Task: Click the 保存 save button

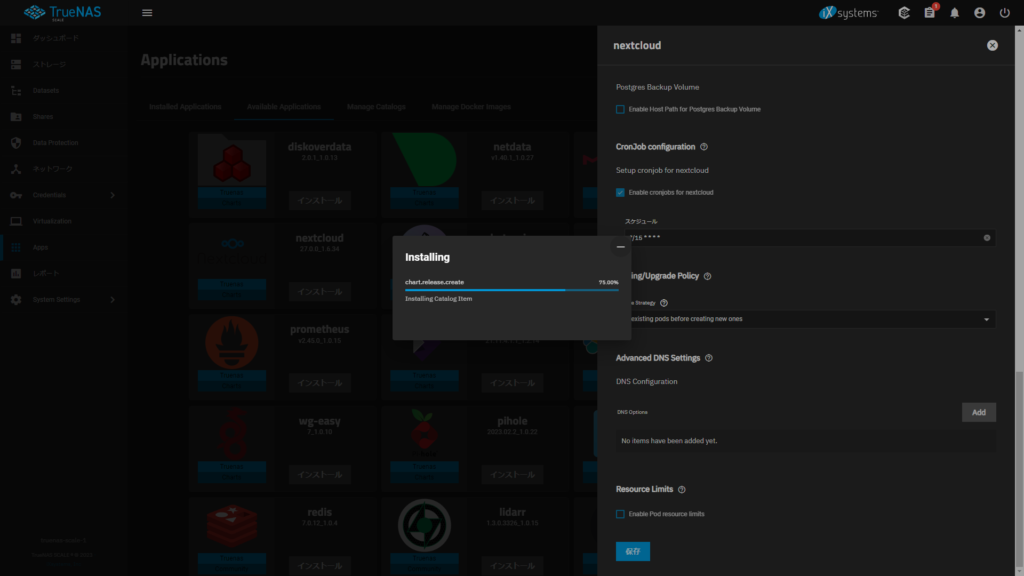Action: coord(632,551)
